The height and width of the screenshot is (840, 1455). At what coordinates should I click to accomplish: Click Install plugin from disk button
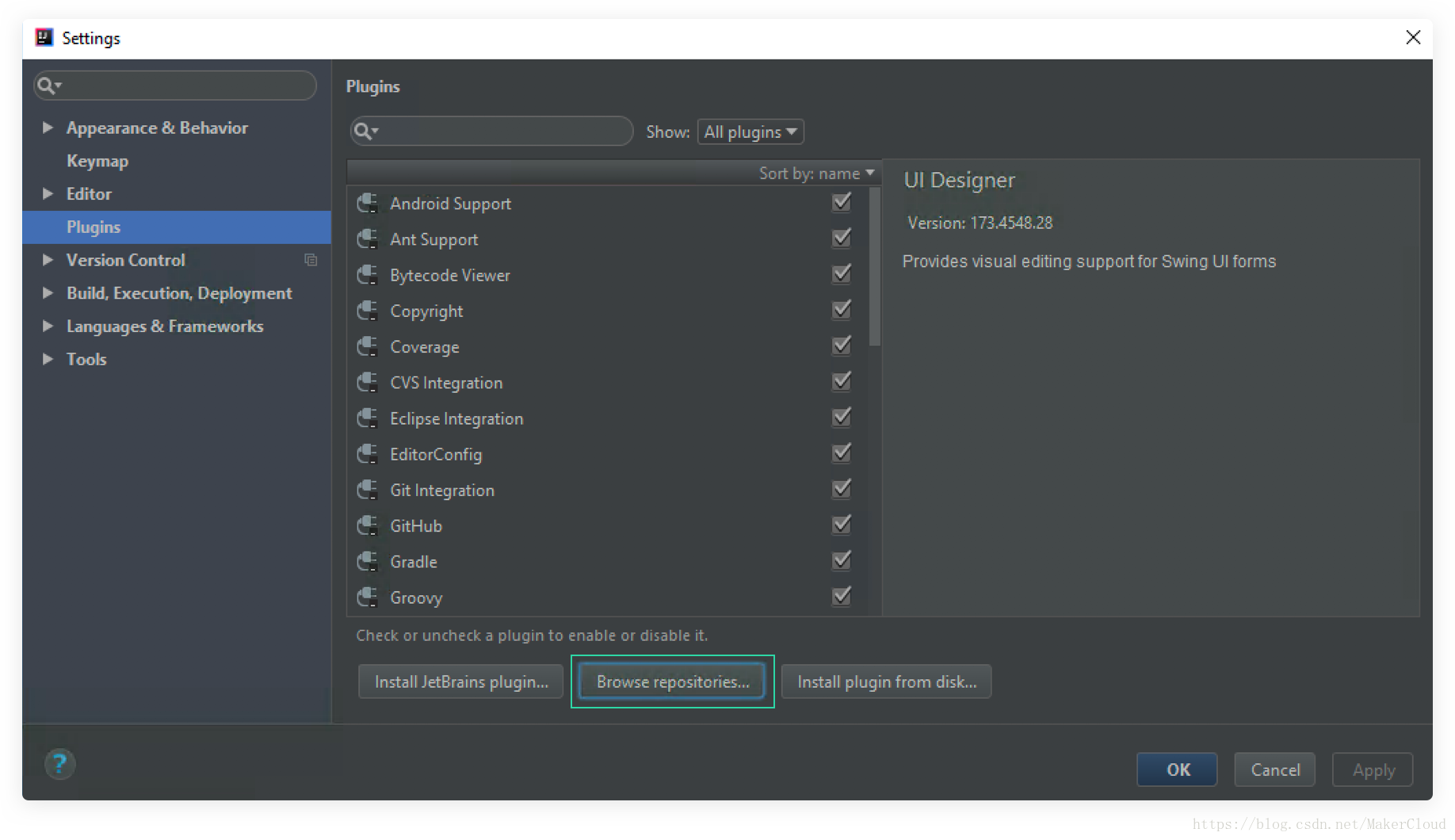point(887,682)
